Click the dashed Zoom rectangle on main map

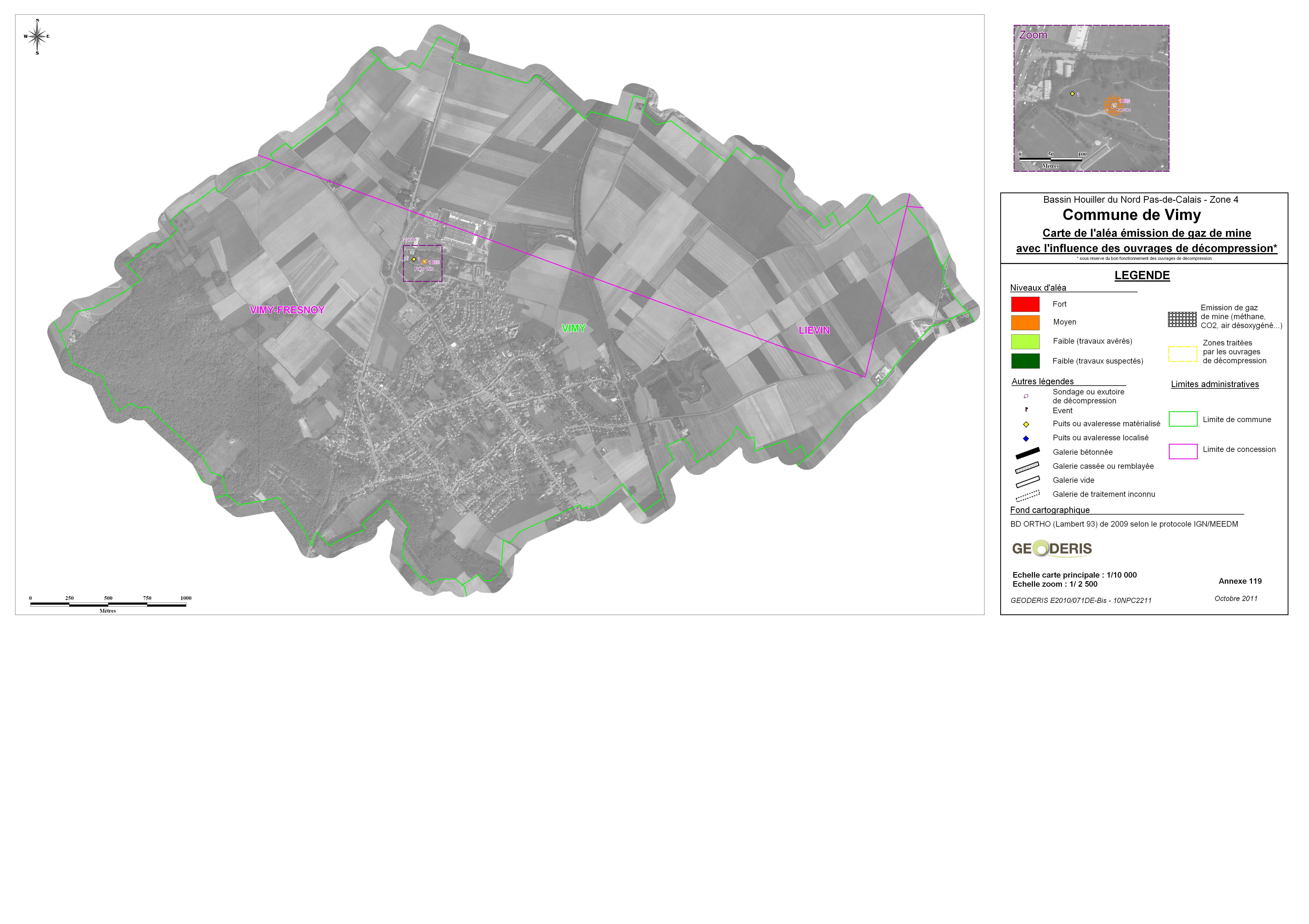pos(422,263)
